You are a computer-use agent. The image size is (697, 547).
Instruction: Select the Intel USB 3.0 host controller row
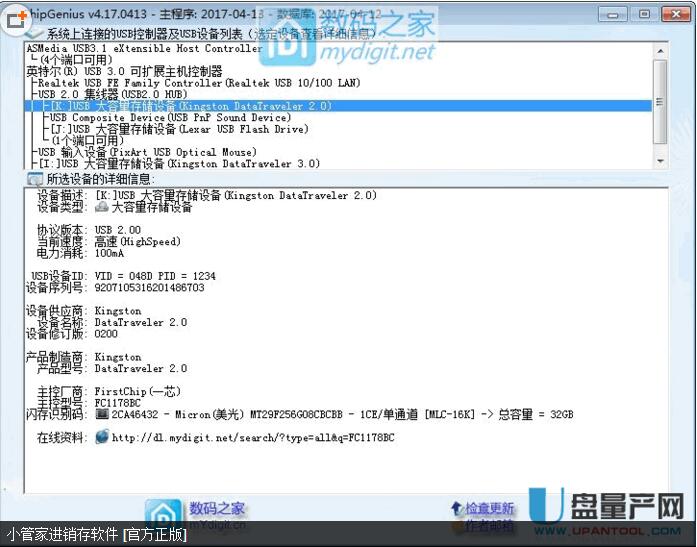point(124,71)
